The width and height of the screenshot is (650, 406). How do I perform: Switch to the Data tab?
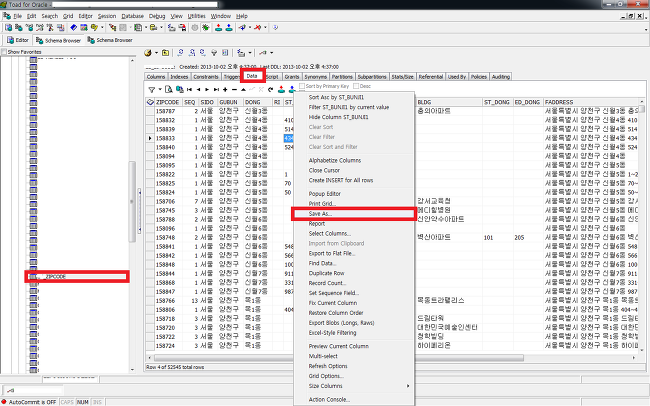coord(252,76)
